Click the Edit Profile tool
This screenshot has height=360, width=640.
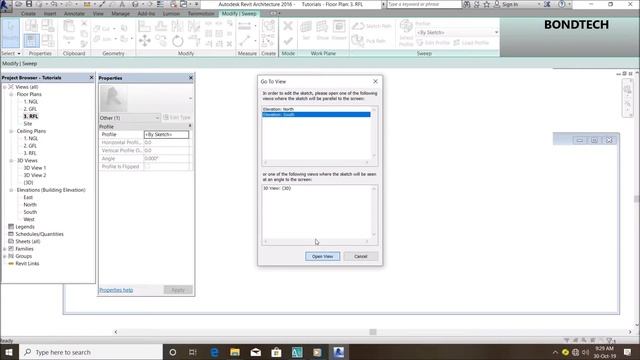(433, 43)
